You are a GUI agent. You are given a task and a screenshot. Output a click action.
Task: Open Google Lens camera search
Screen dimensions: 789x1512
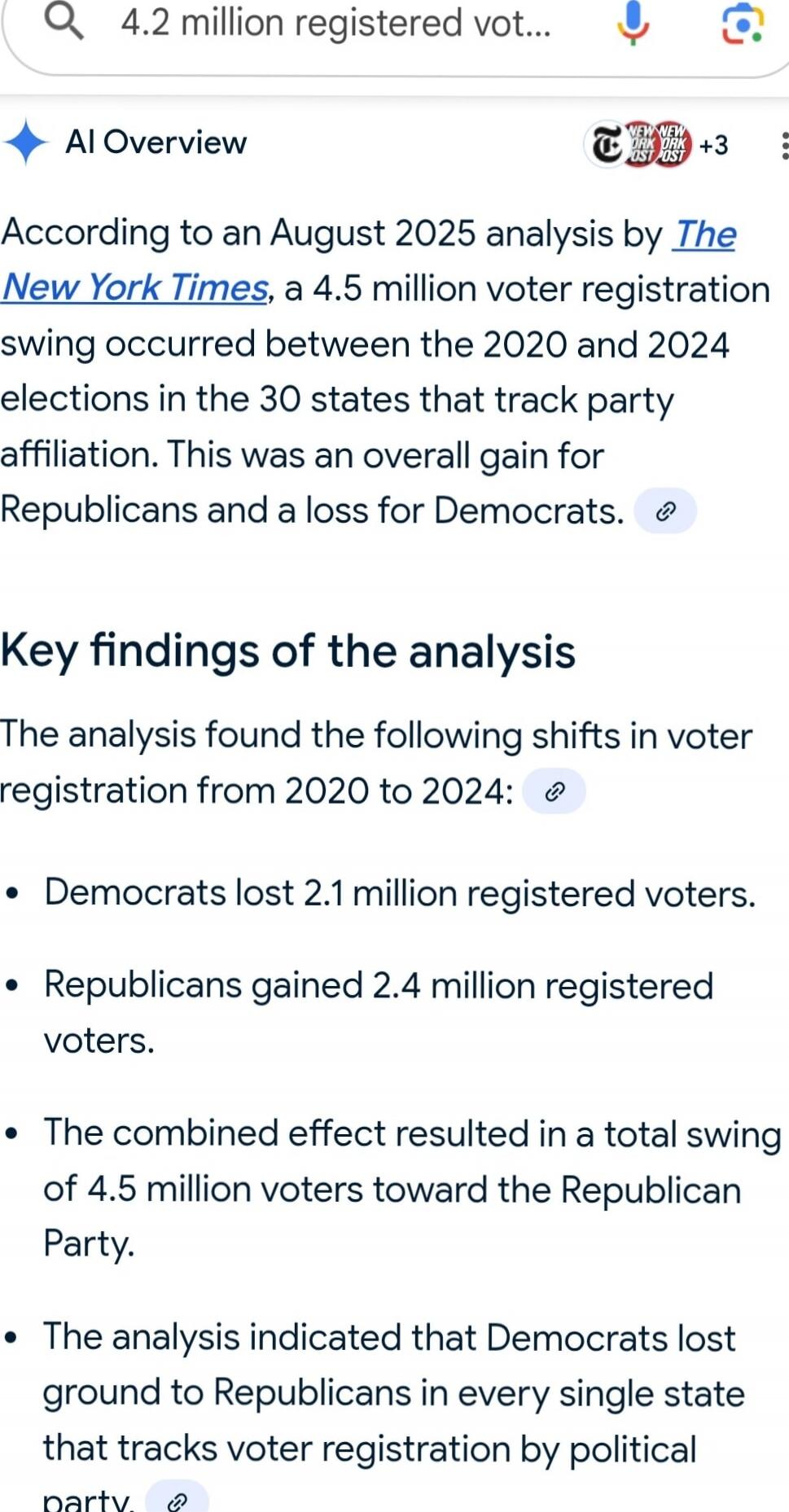coord(743,23)
